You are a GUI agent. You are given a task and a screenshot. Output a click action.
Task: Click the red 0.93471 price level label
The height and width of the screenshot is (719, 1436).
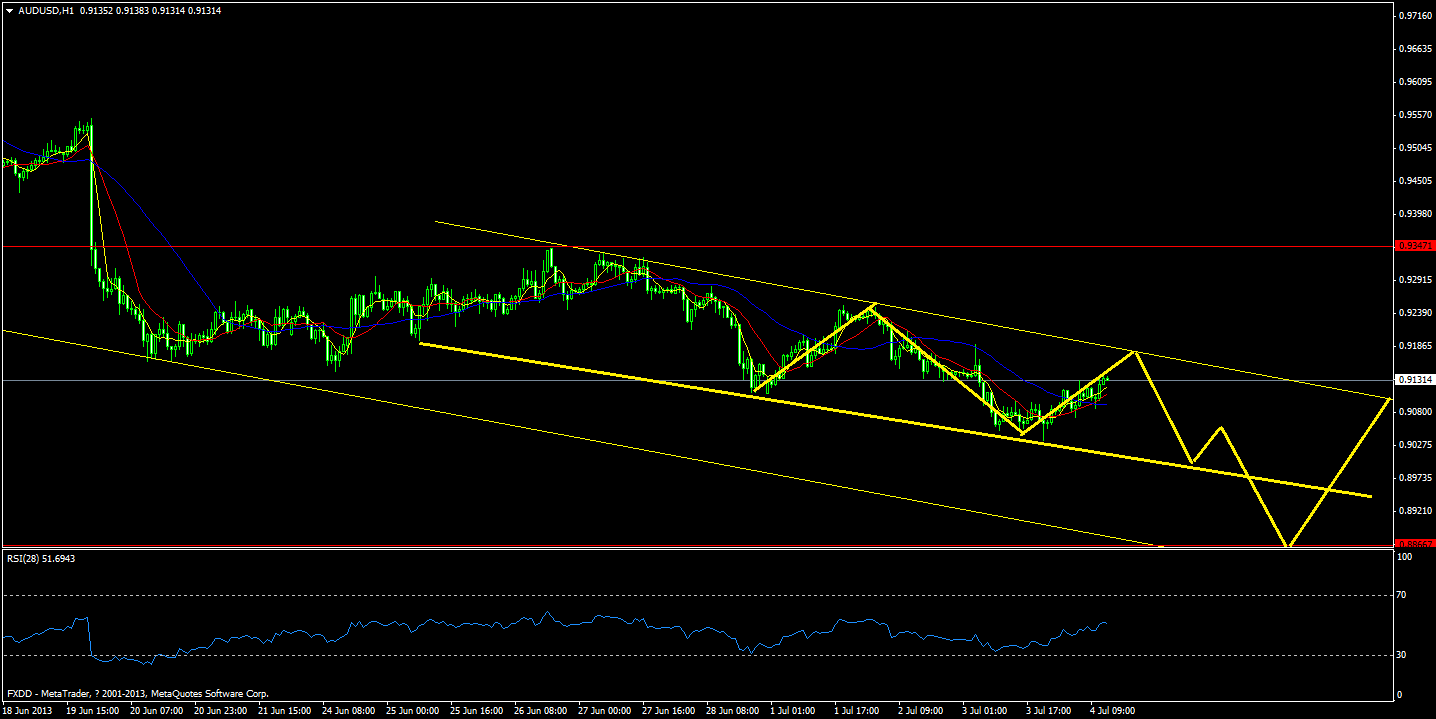click(1415, 245)
